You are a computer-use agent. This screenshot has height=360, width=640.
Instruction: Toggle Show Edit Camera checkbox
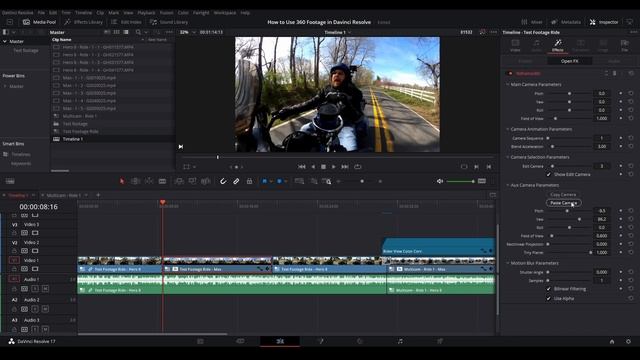(x=549, y=174)
